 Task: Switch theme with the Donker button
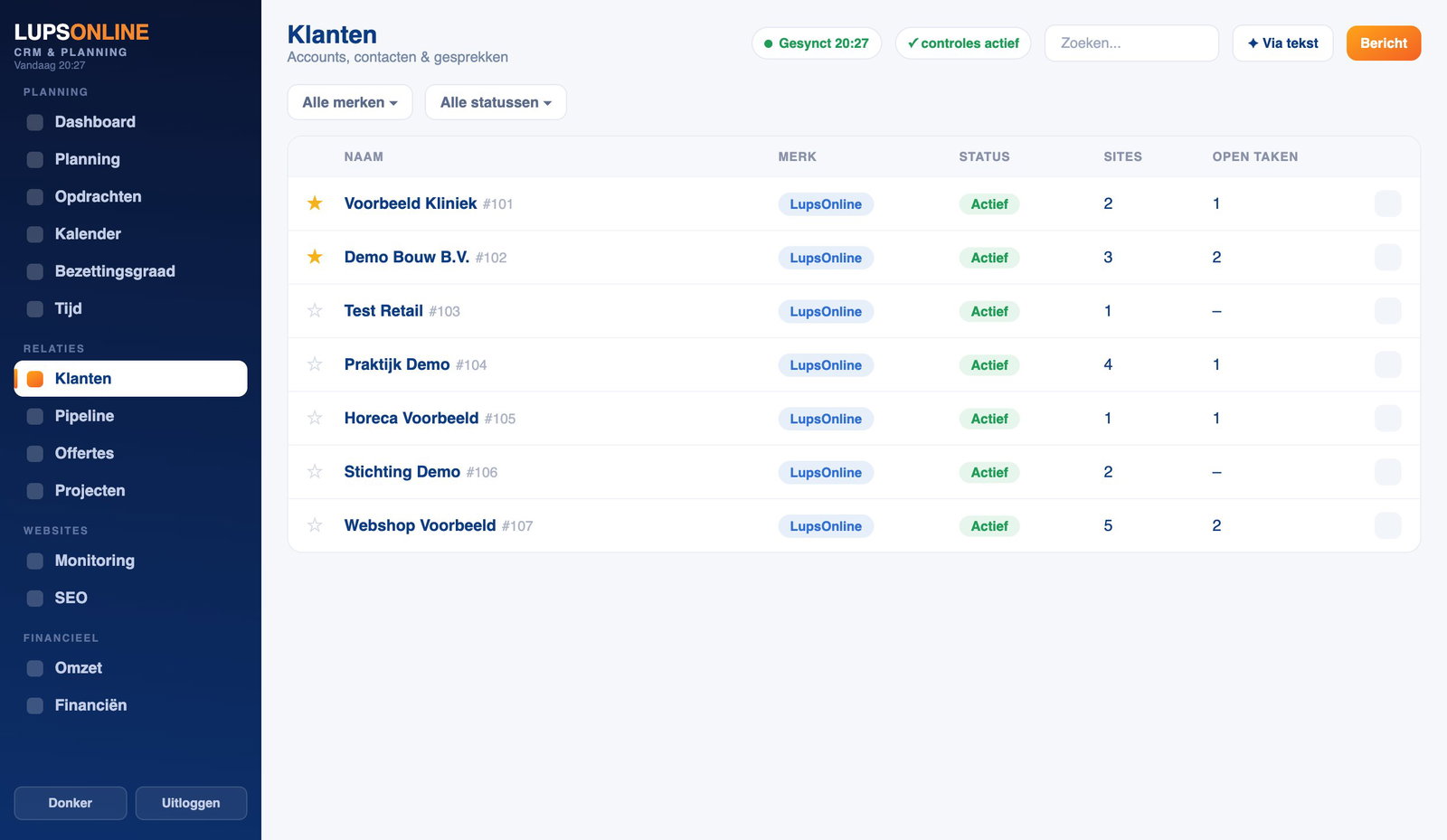click(71, 803)
